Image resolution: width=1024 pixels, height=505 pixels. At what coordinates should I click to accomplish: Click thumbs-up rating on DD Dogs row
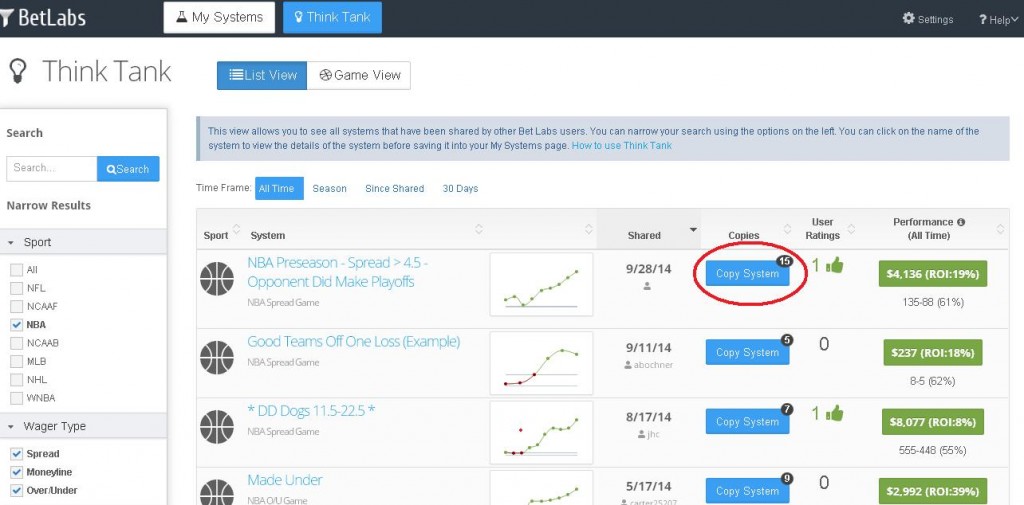(835, 413)
